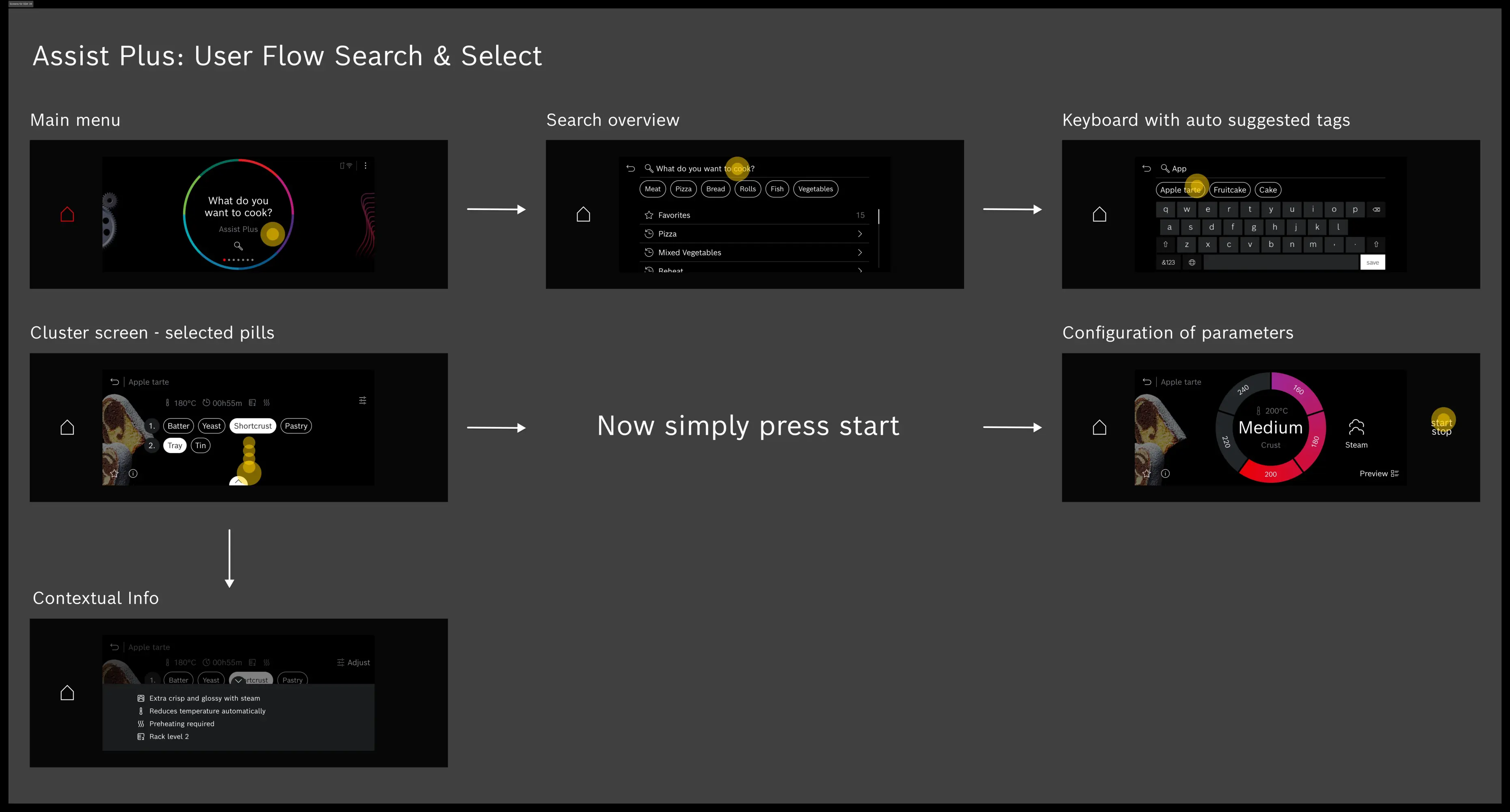Tap the search magnifier under Assist Plus
Viewport: 1510px width, 812px height.
point(238,246)
